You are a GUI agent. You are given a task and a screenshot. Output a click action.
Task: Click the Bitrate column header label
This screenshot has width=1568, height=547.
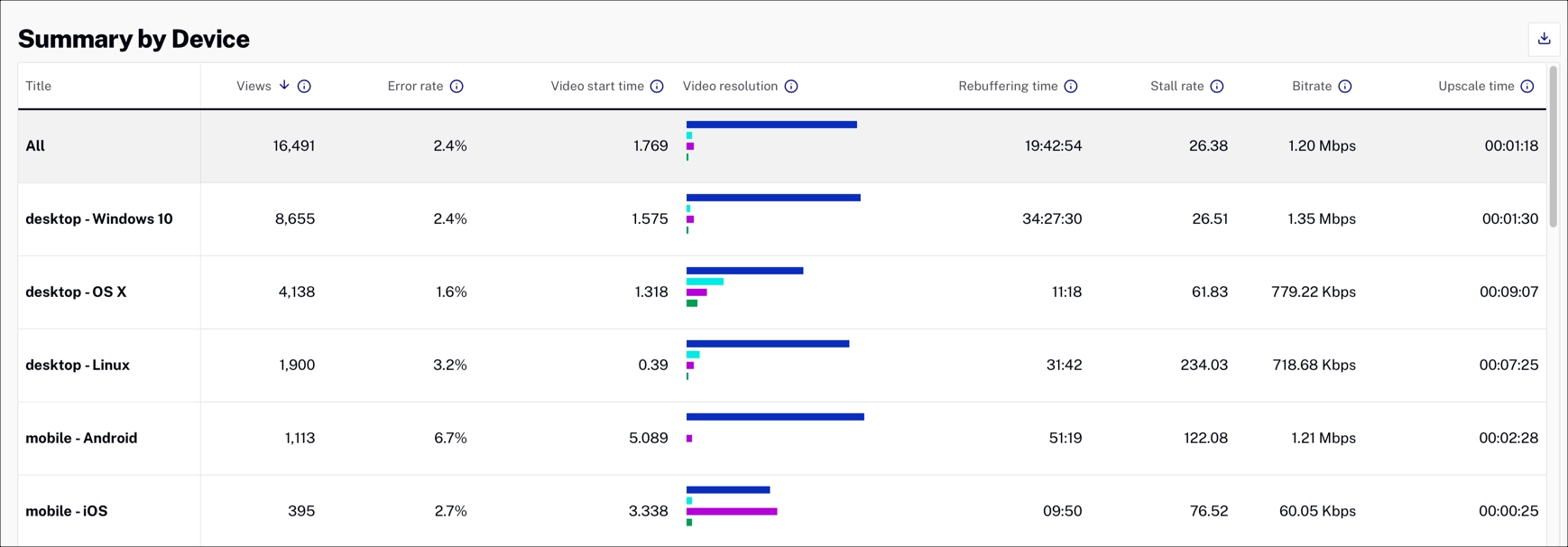click(x=1311, y=87)
